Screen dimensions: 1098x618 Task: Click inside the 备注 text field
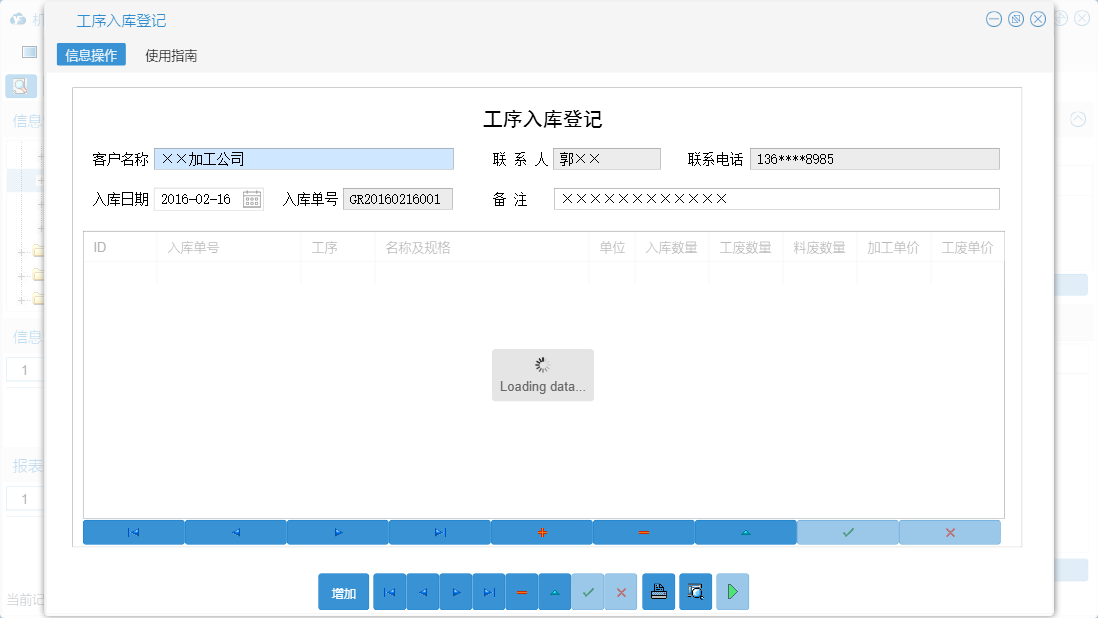coord(777,198)
